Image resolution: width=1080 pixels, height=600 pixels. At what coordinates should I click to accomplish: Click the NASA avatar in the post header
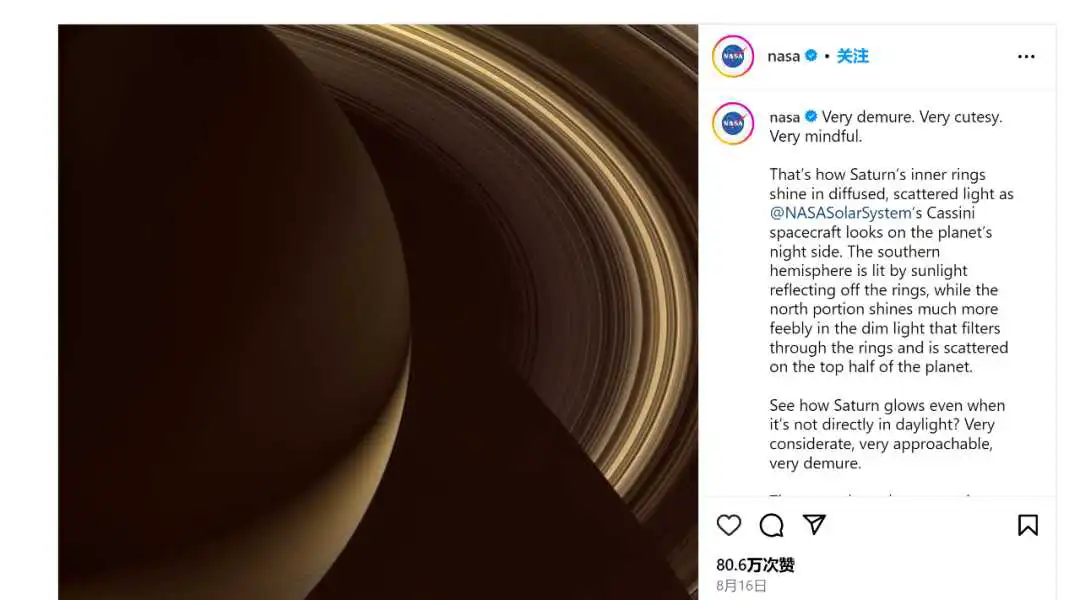click(x=733, y=56)
